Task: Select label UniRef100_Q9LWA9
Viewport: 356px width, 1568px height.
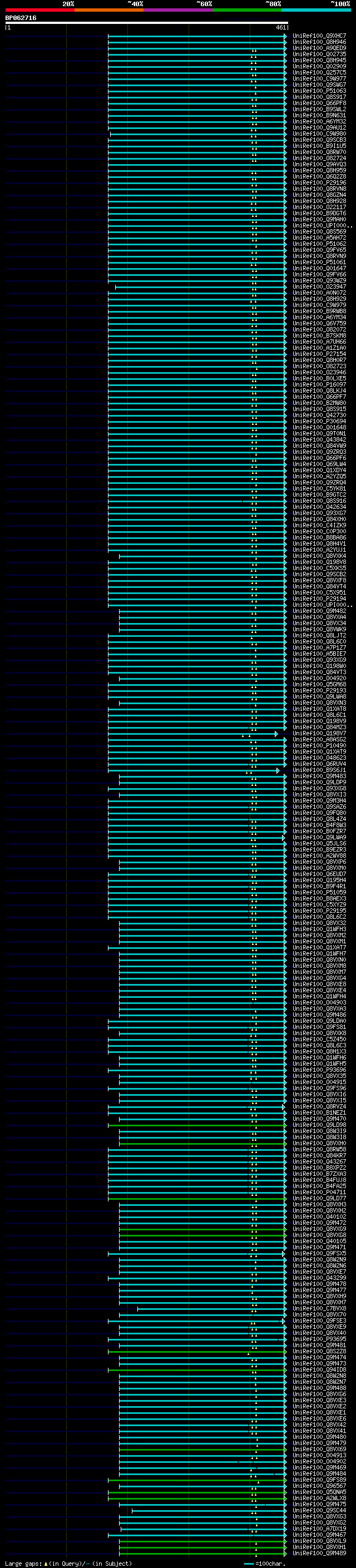Action: (319, 838)
